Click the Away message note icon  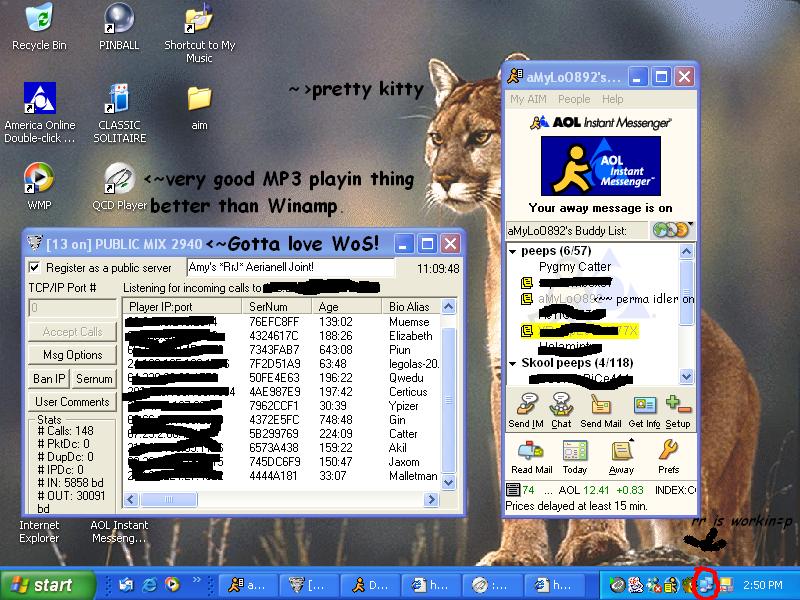[621, 451]
